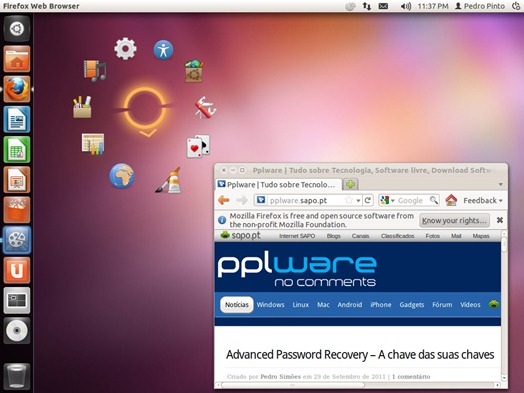This screenshot has height=393, width=524.
Task: Expand the list all tabs arrow
Action: click(501, 184)
